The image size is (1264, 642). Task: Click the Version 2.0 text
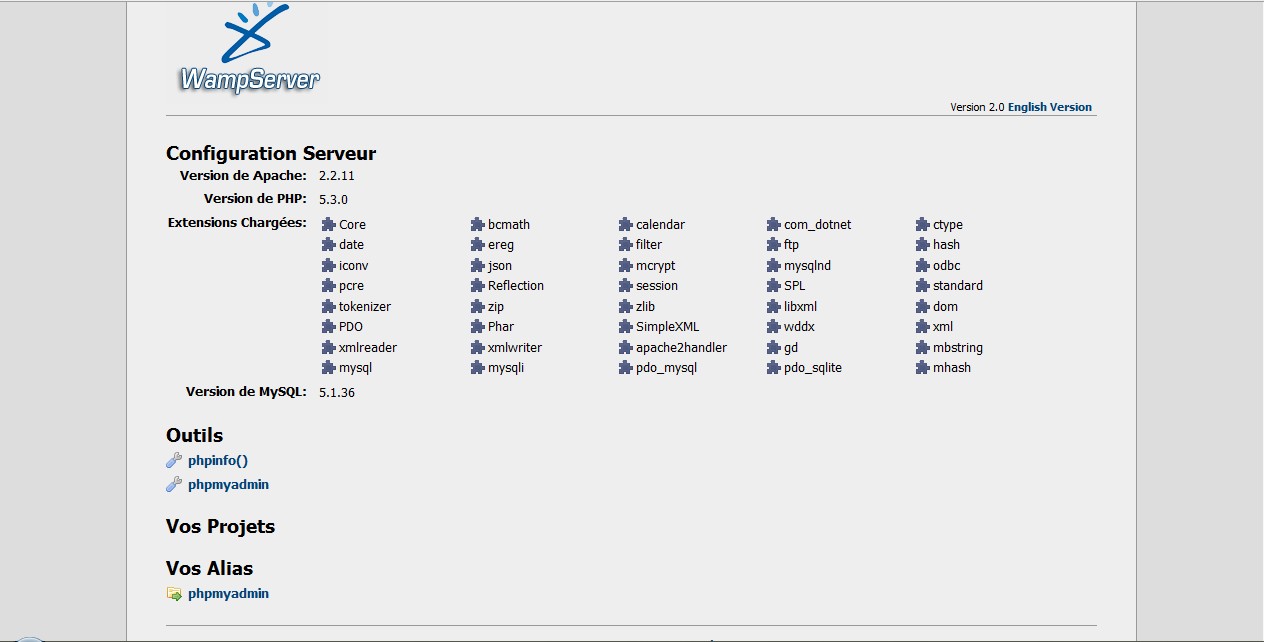[977, 107]
